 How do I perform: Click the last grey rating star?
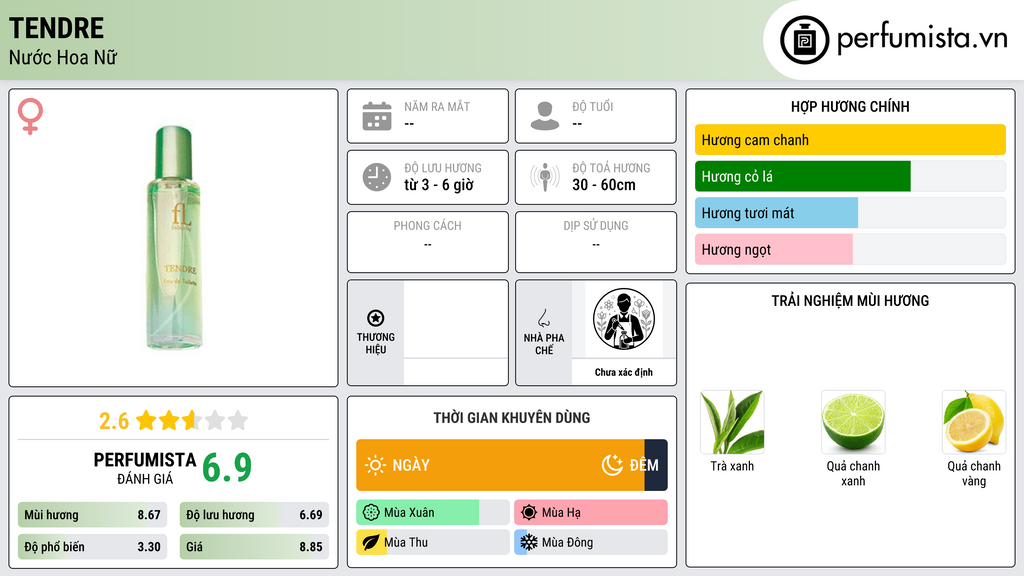coord(238,420)
